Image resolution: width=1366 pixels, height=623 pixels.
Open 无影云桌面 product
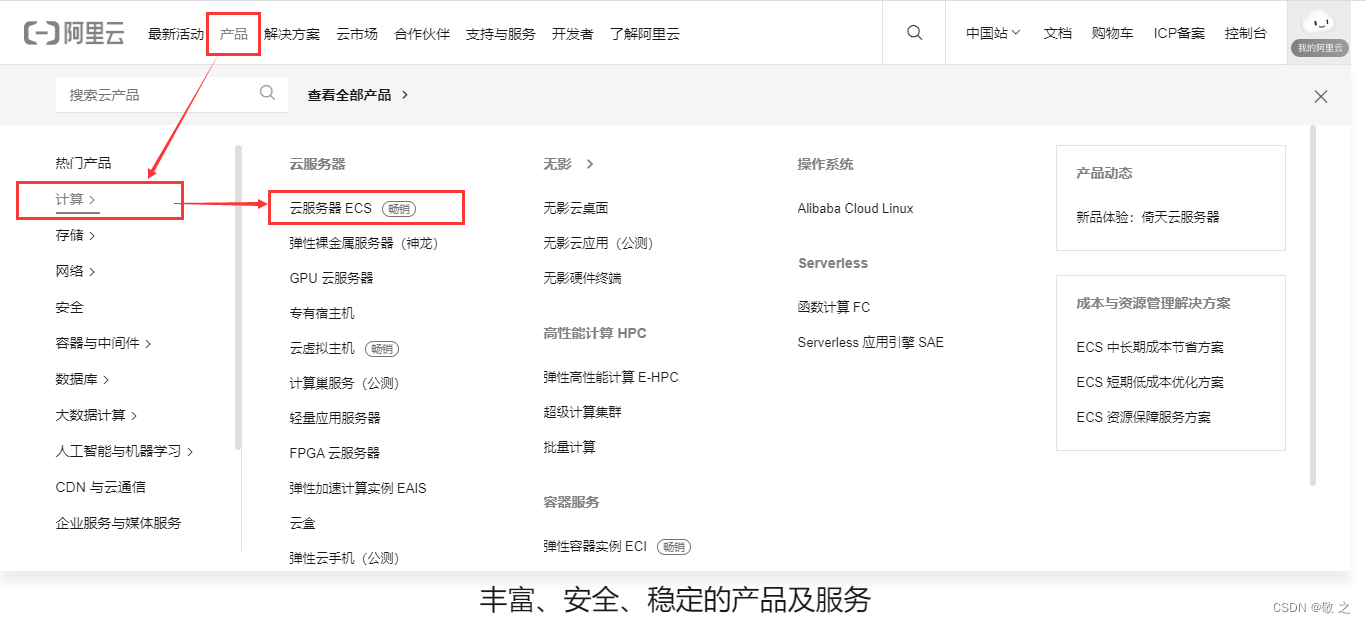coord(576,208)
